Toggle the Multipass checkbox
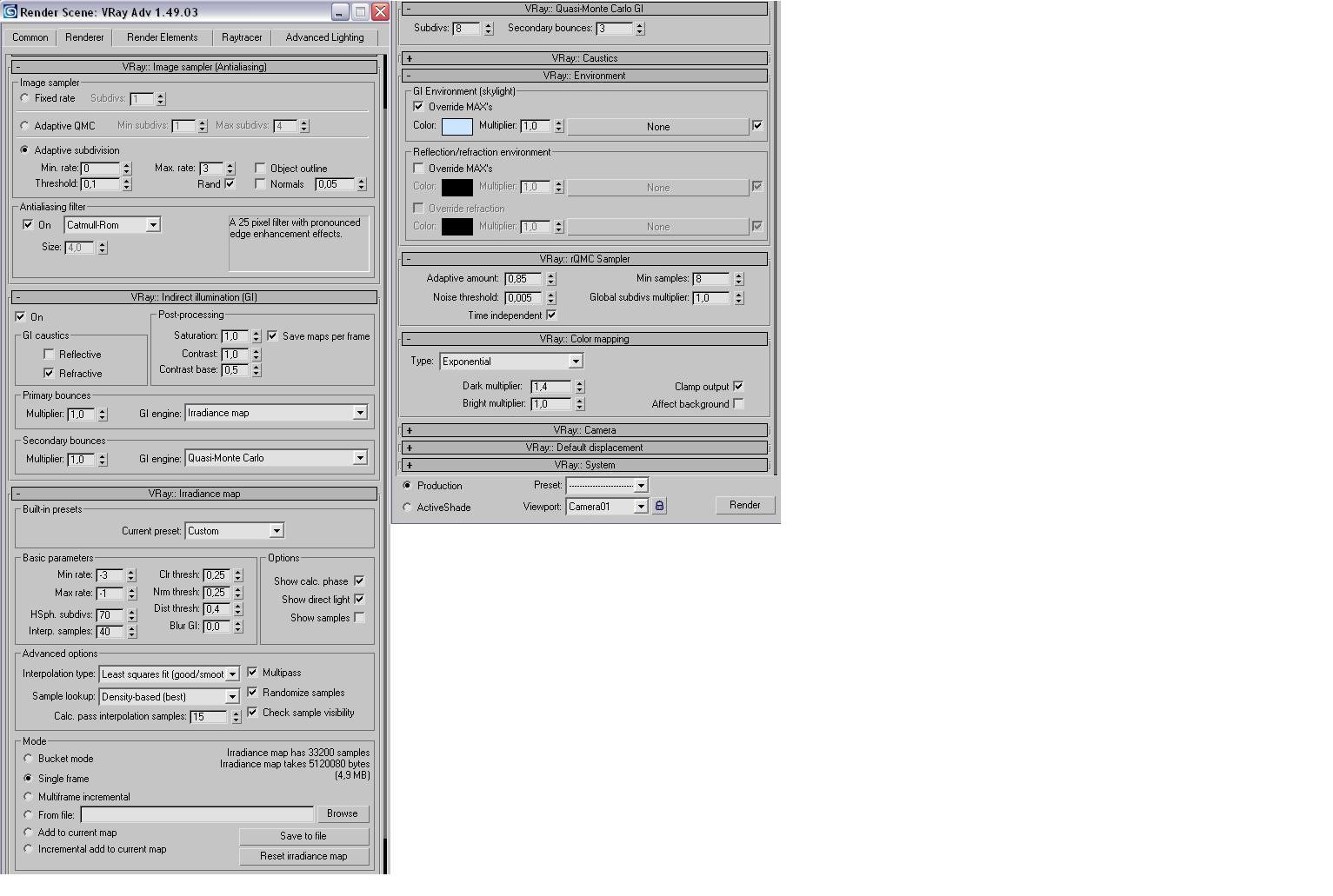 click(x=252, y=672)
